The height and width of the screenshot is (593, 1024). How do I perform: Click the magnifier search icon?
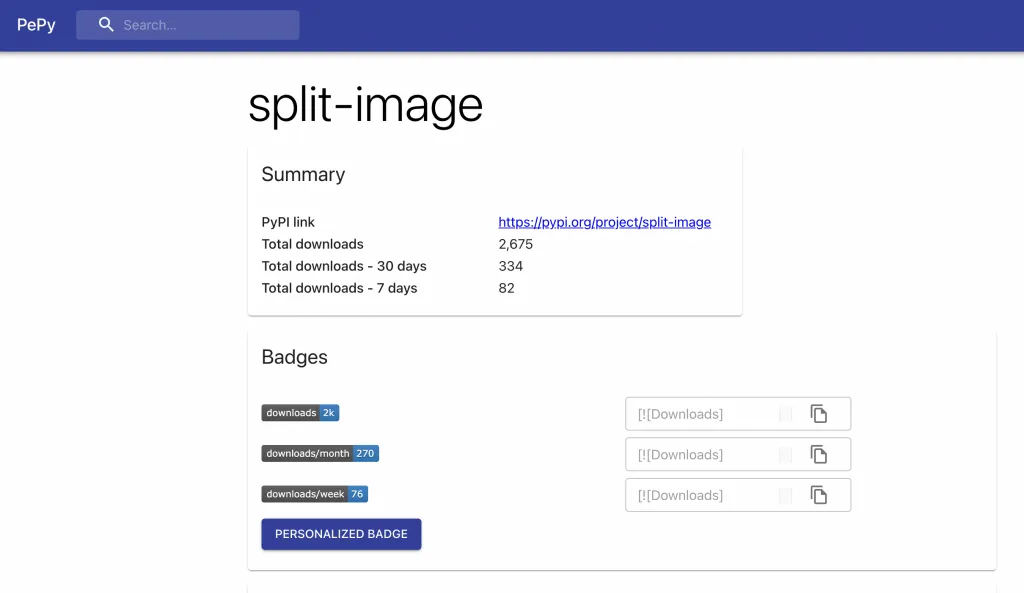click(106, 25)
